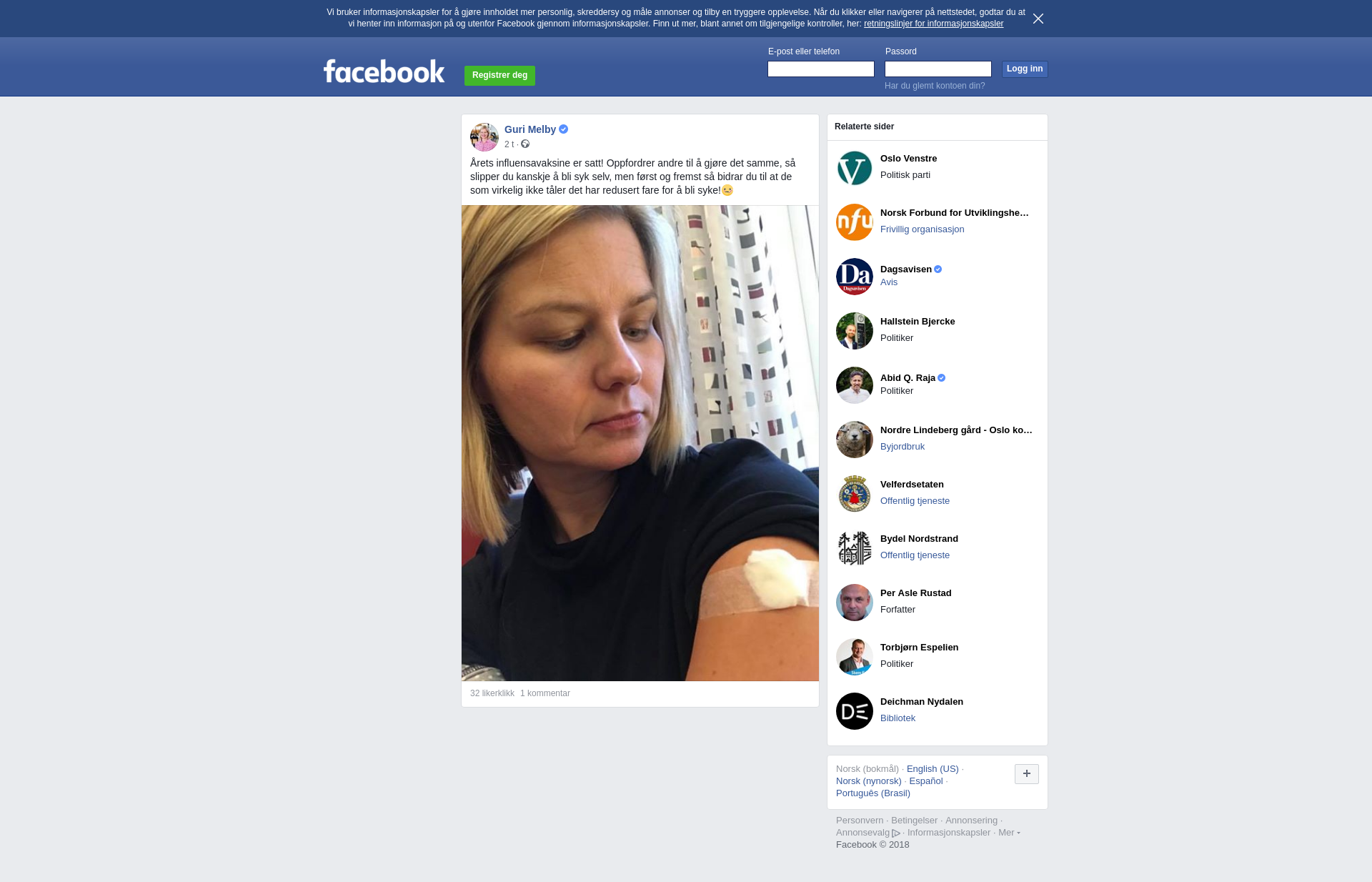Expand more languages with the plus button

click(1027, 774)
